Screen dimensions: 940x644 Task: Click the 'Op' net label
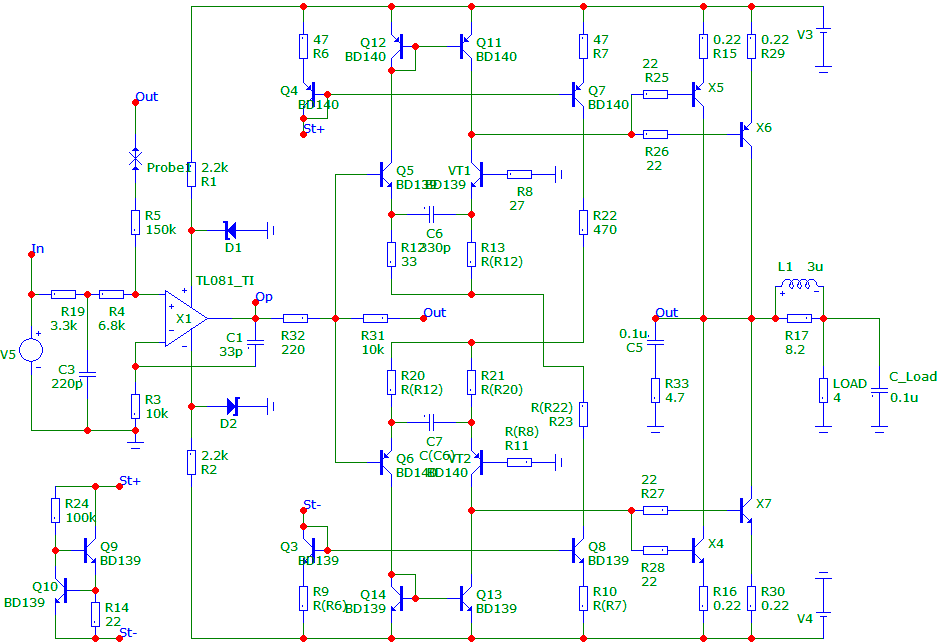click(264, 297)
